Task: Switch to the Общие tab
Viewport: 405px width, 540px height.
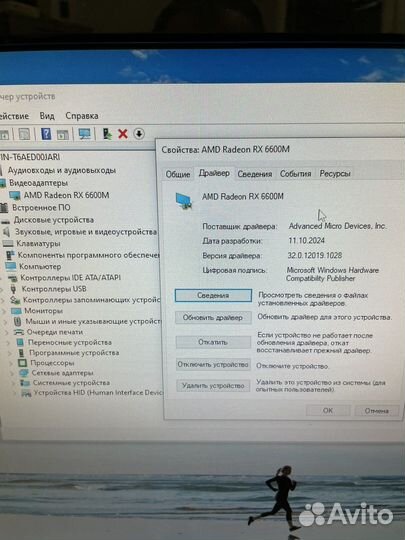Action: pyautogui.click(x=178, y=174)
